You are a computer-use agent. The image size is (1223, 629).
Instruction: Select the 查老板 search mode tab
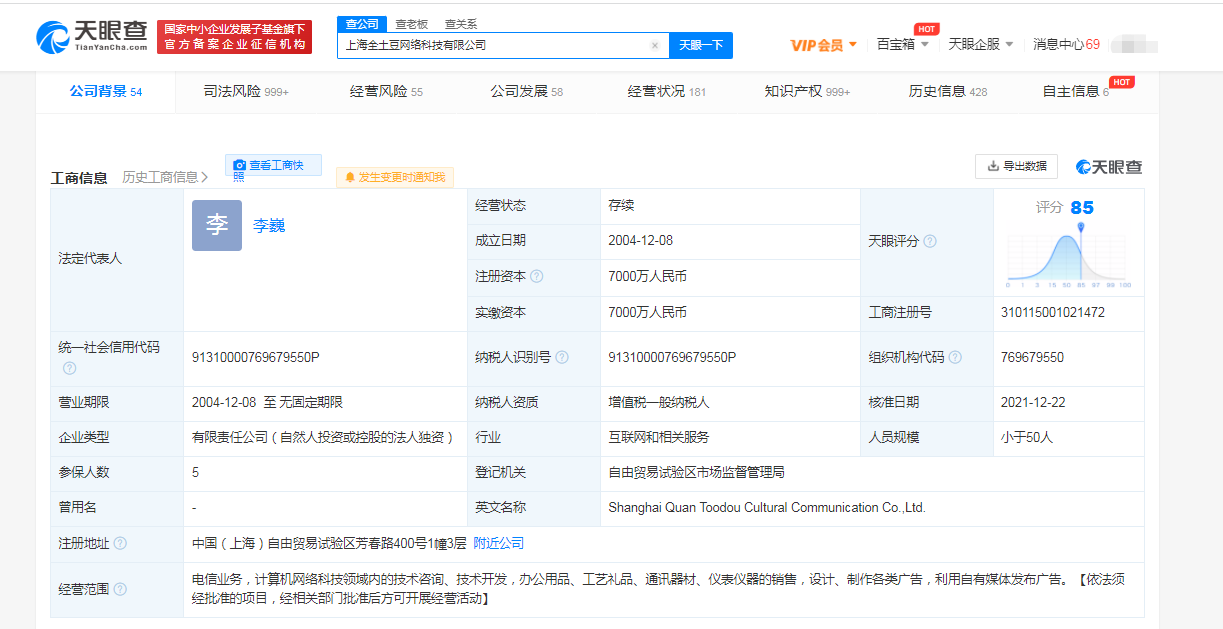411,24
